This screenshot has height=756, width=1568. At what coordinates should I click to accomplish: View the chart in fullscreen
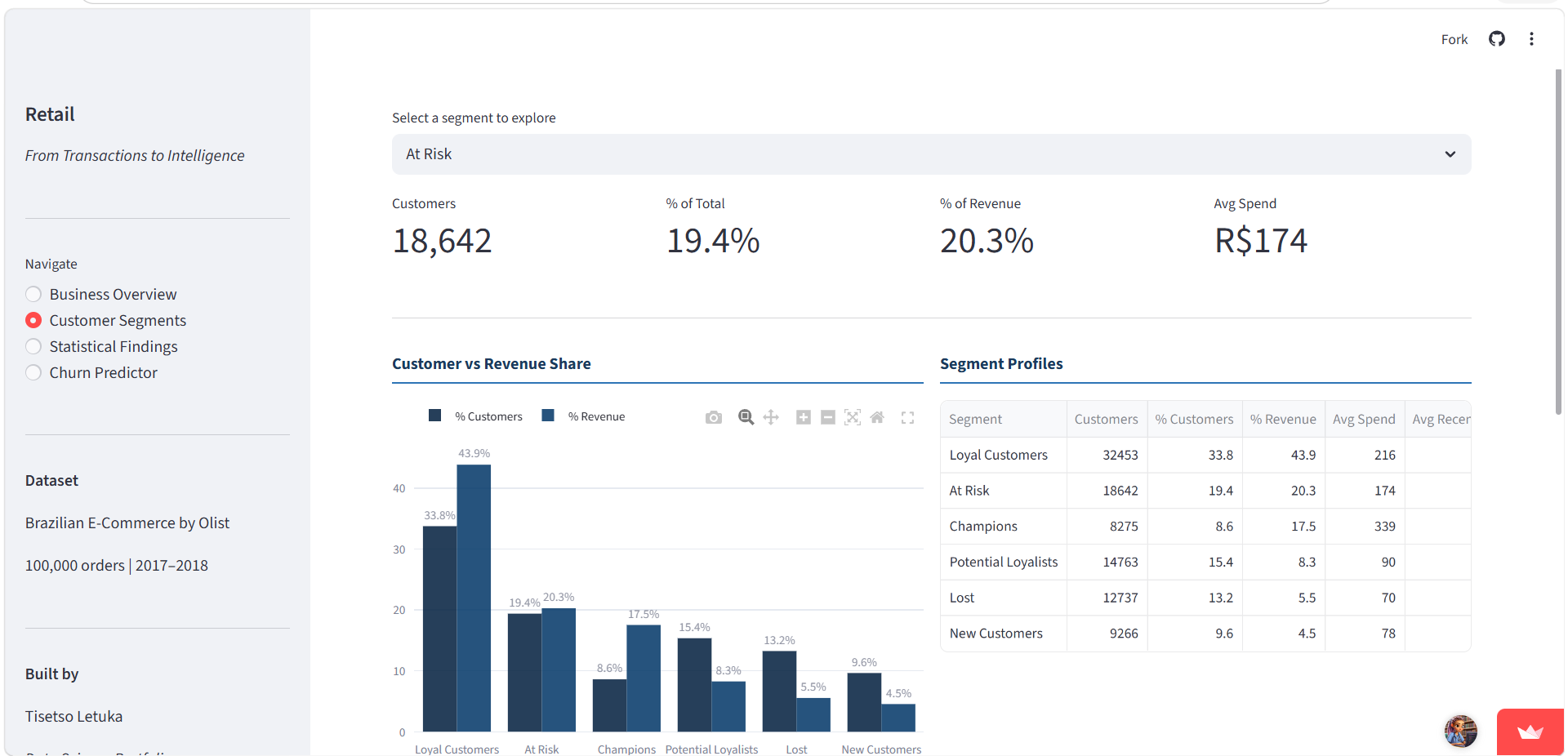(907, 417)
